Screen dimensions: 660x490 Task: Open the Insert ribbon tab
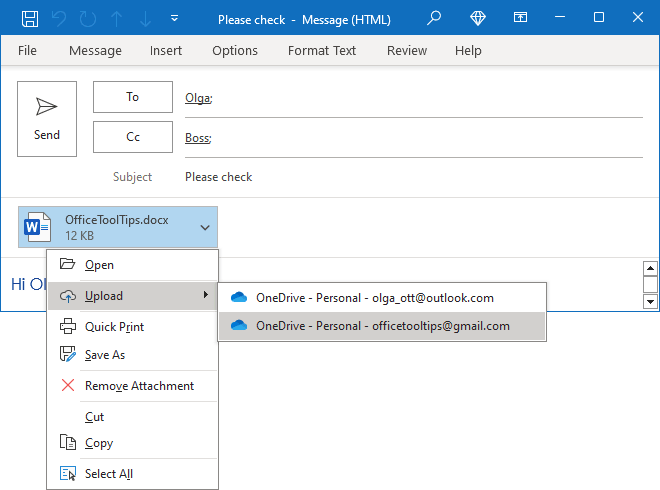click(x=166, y=51)
